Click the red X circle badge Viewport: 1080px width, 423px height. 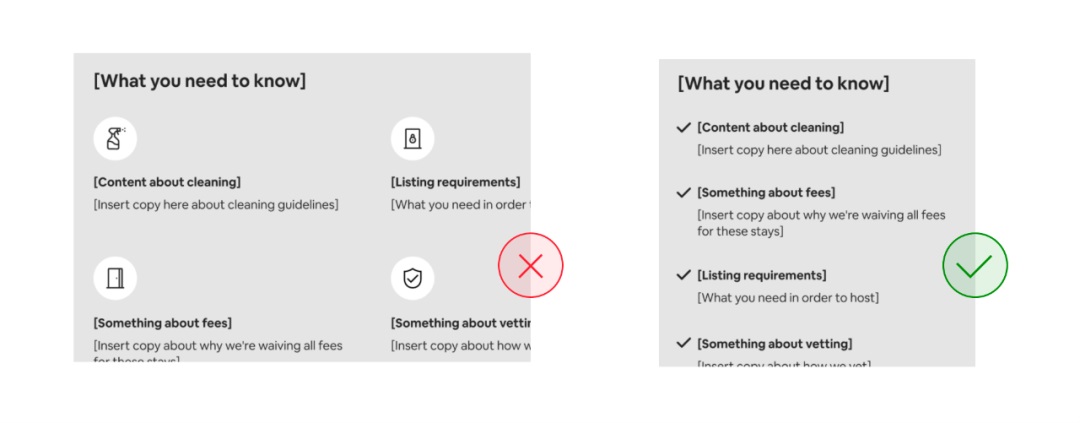tap(530, 265)
